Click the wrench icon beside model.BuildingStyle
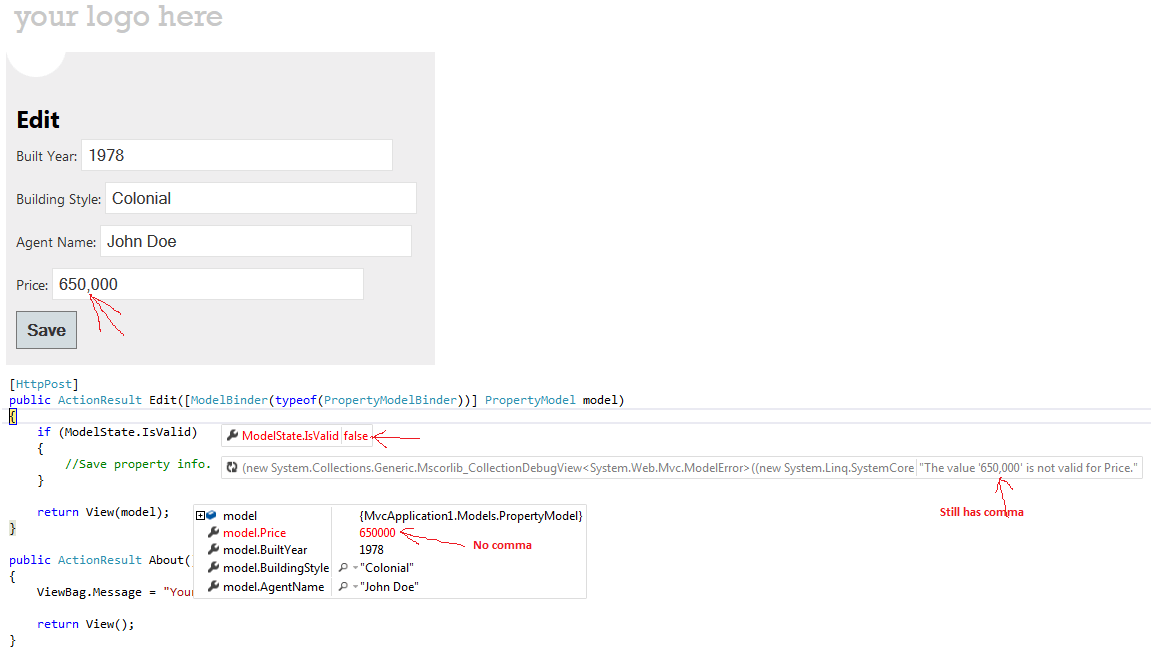This screenshot has width=1157, height=666. tap(212, 568)
